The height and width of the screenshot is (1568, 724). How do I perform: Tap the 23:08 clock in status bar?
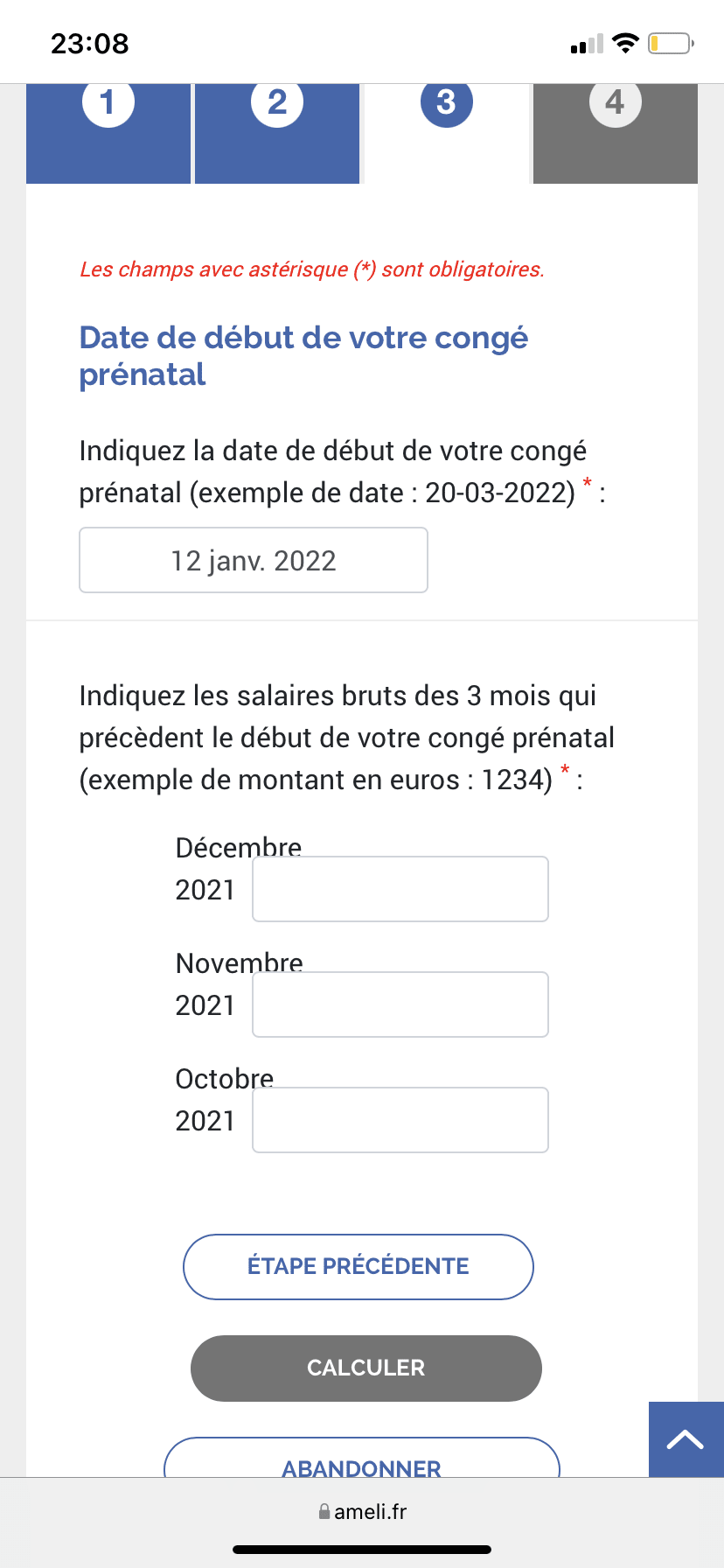(89, 43)
